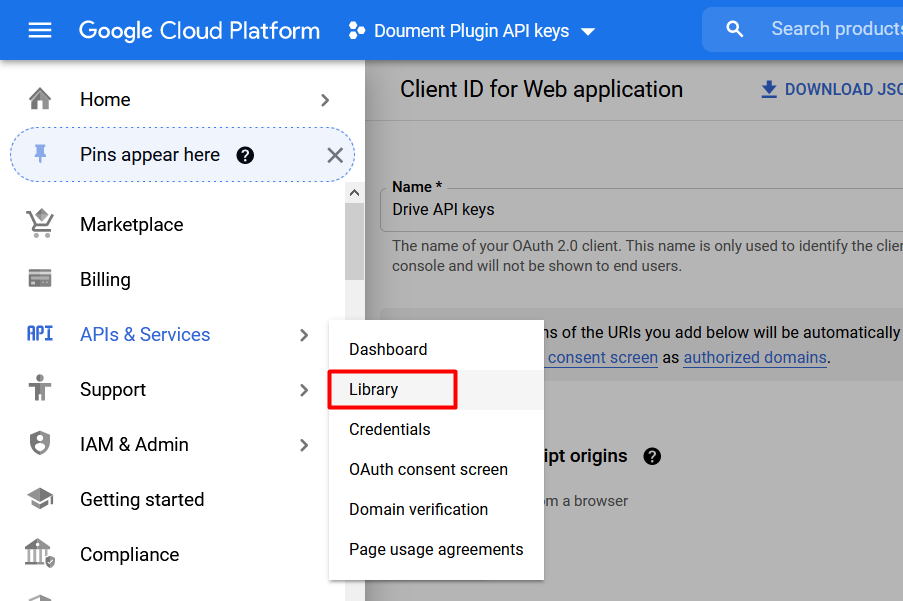Open the pins help question mark
The width and height of the screenshot is (903, 601).
pos(245,155)
